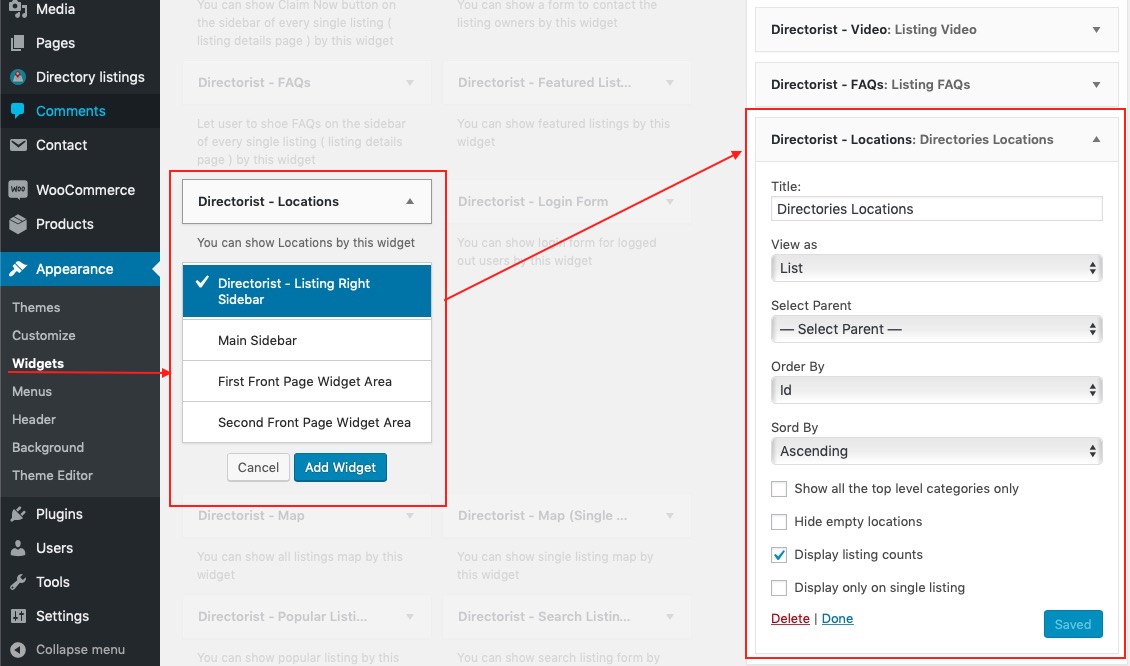The image size is (1130, 666).
Task: Open Theme Editor submenu item
Action: 53,476
